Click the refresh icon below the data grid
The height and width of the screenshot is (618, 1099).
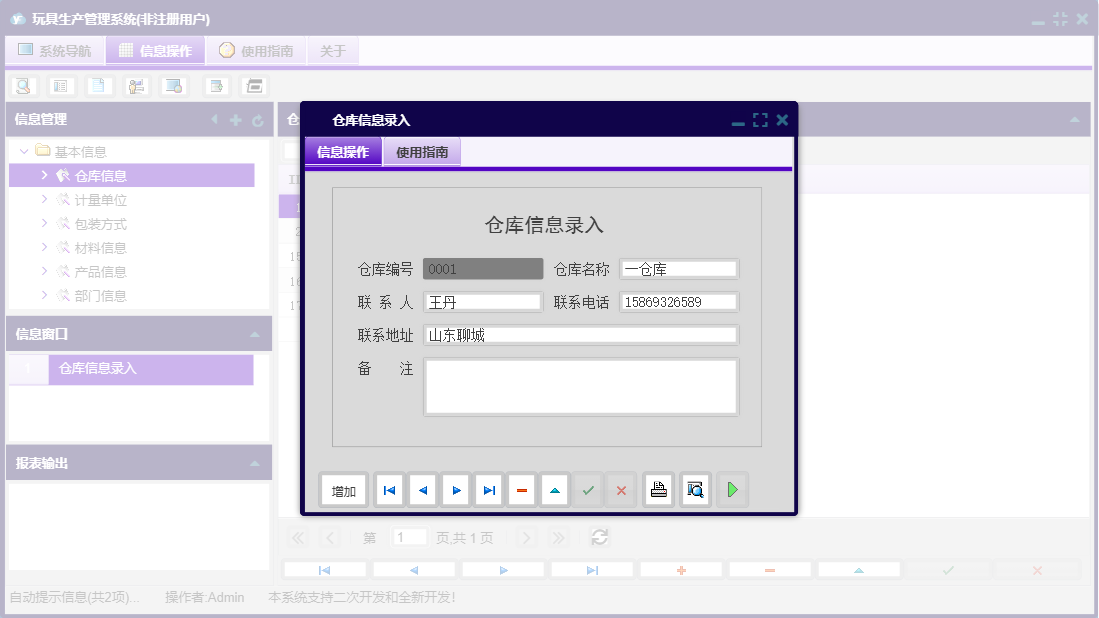coord(599,537)
